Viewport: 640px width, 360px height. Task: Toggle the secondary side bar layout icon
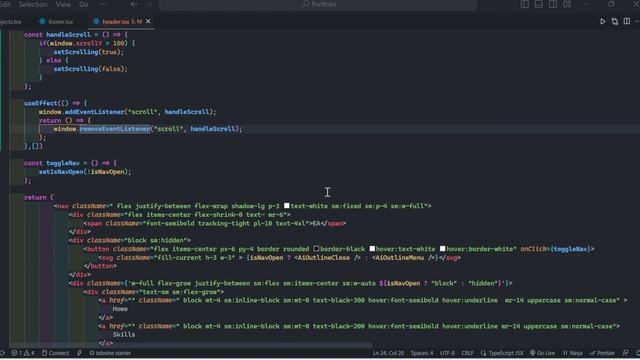pos(553,4)
